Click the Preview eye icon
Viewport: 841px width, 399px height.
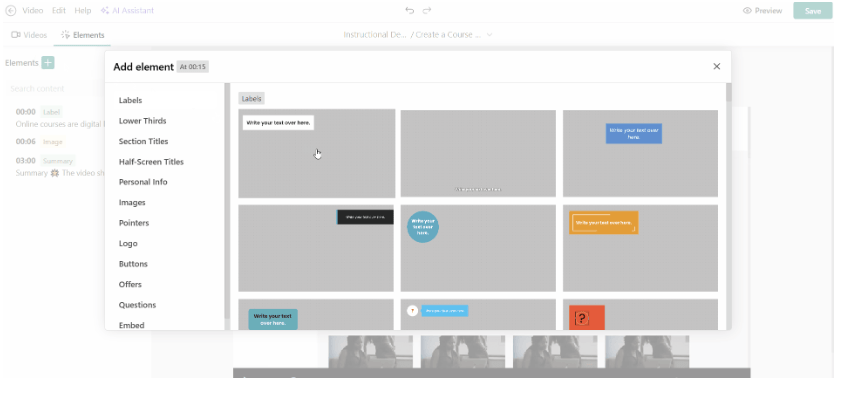coord(747,10)
